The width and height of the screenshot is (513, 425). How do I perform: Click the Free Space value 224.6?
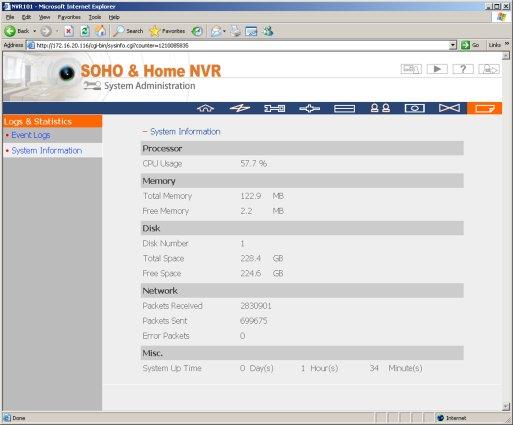251,273
